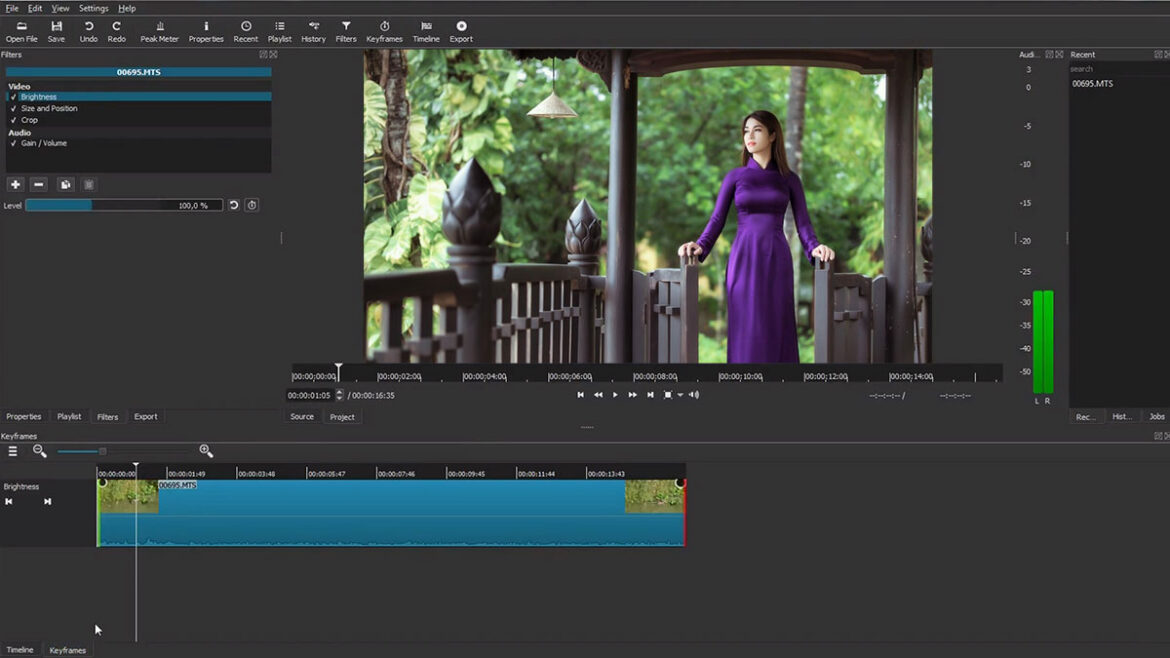
Task: Add a new filter with plus button
Action: pos(15,184)
